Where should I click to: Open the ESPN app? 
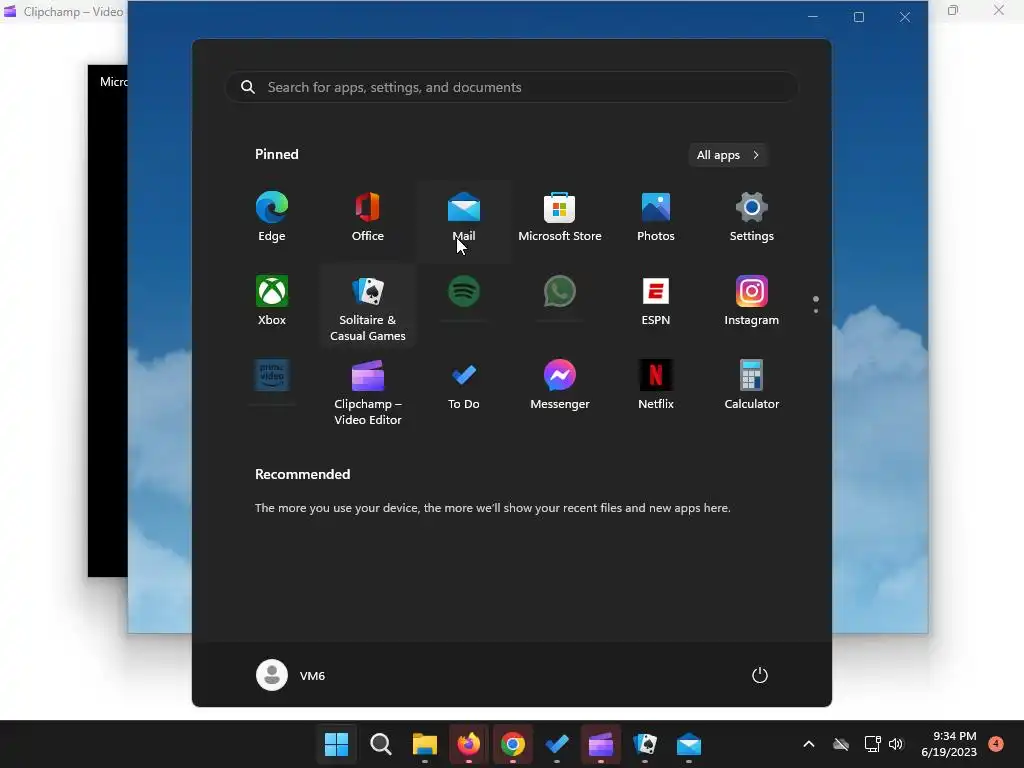[x=656, y=302]
